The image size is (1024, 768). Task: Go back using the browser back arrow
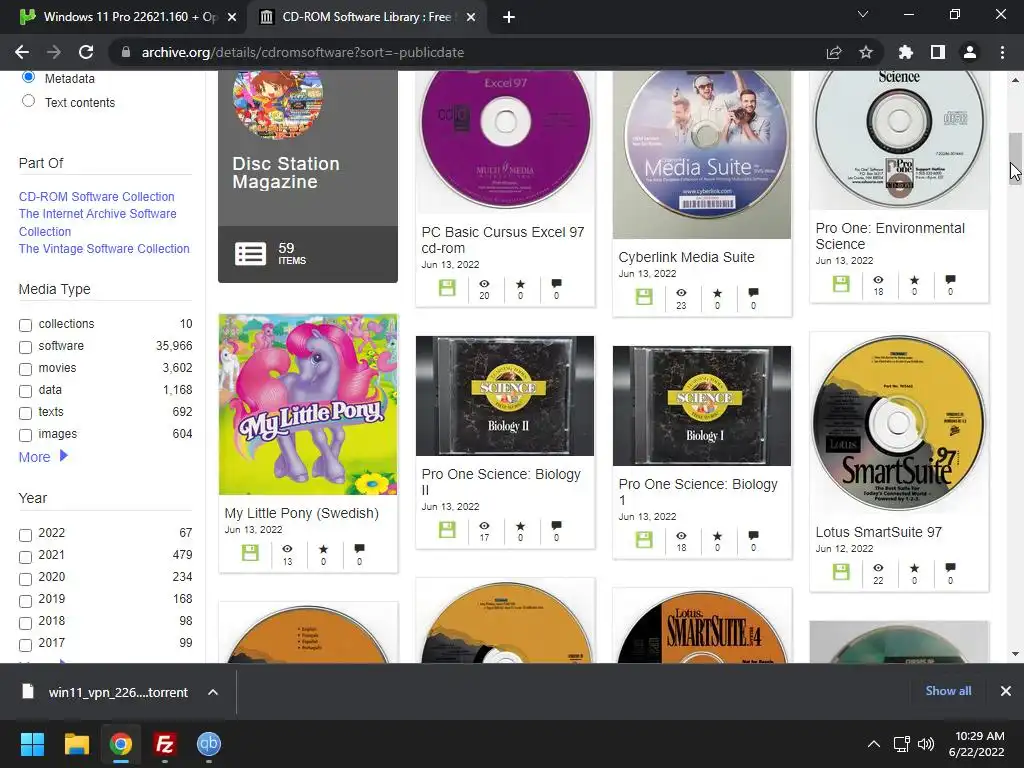22,52
